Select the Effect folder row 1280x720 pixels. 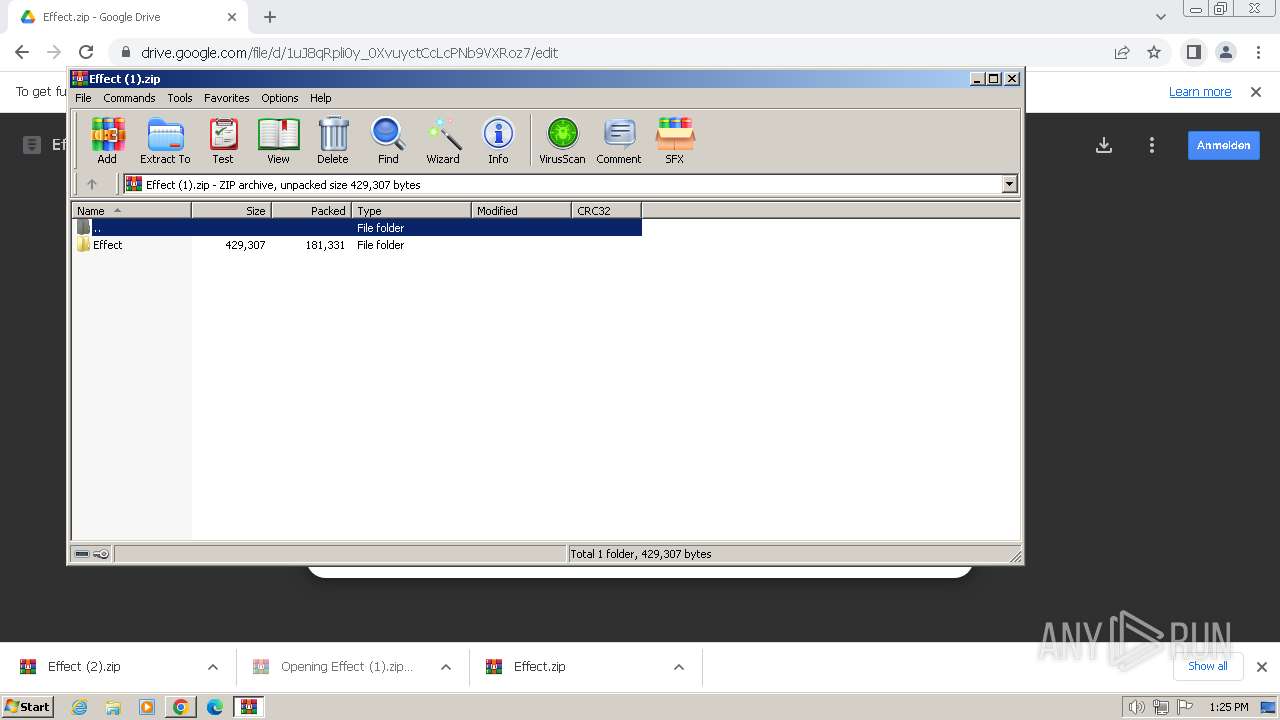(357, 245)
